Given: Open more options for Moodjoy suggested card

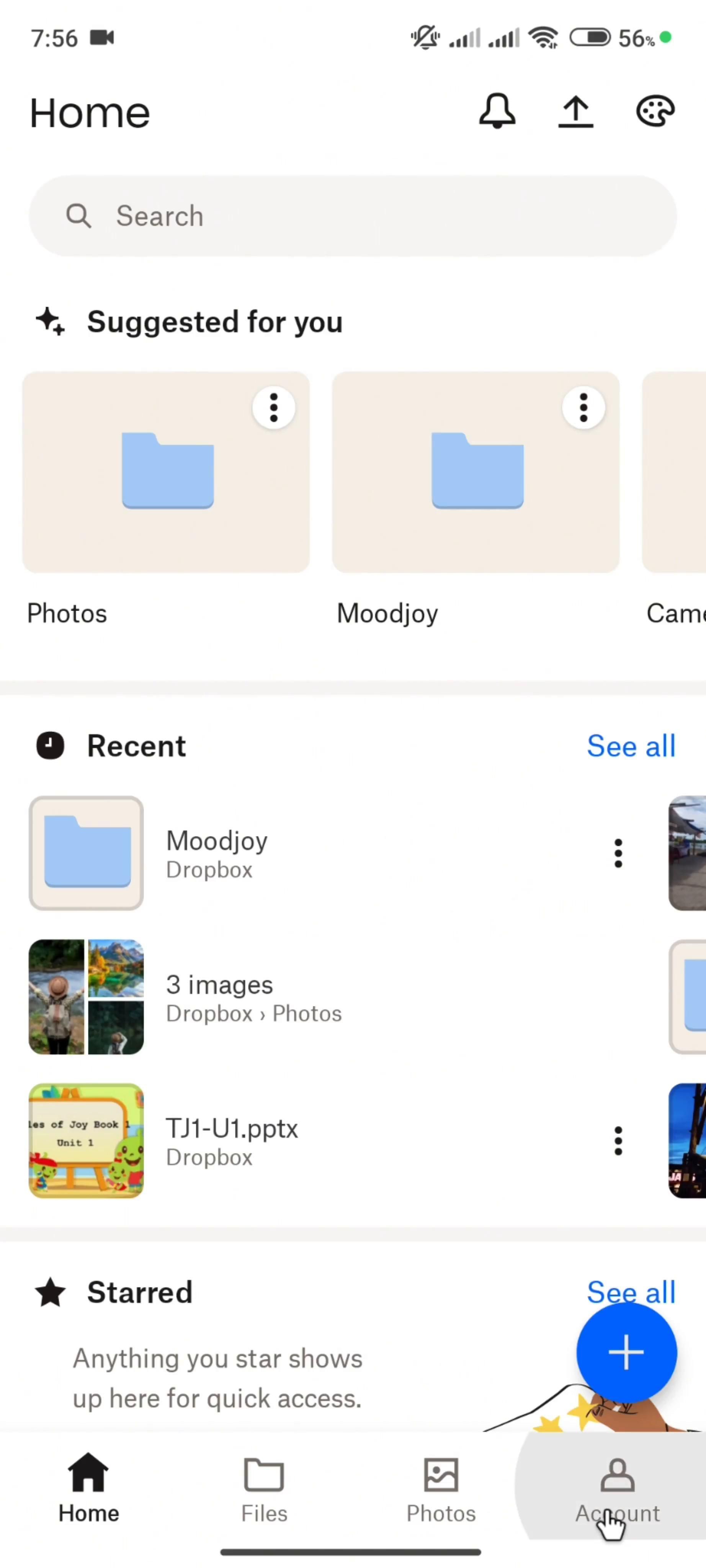Looking at the screenshot, I should tap(583, 407).
